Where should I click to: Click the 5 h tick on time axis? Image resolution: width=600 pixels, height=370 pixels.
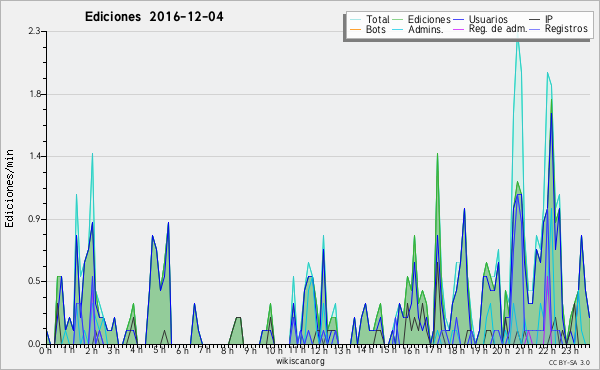(x=159, y=350)
